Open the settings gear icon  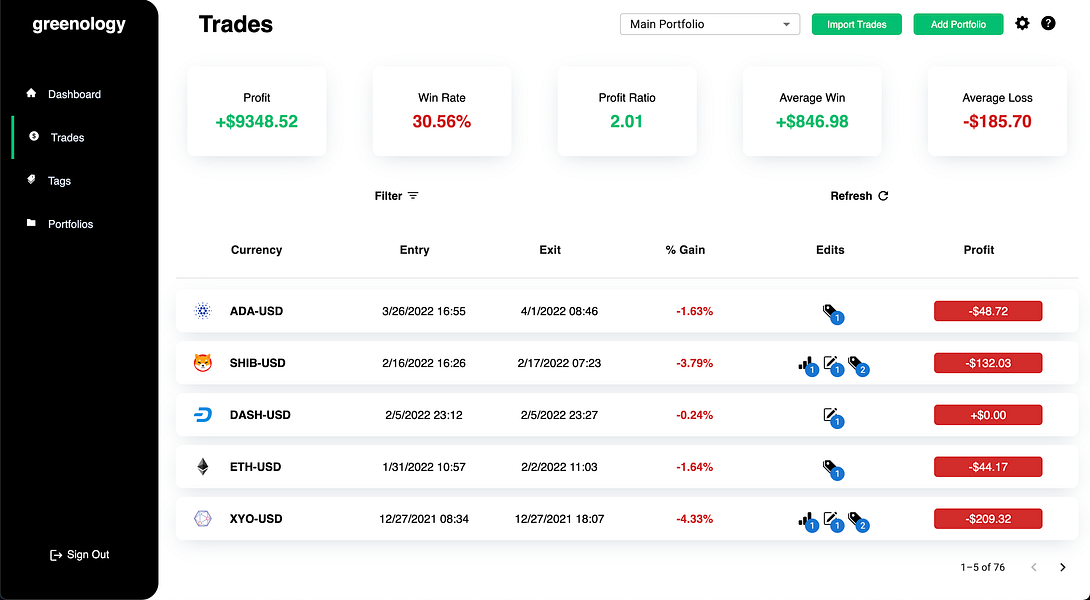pos(1022,23)
